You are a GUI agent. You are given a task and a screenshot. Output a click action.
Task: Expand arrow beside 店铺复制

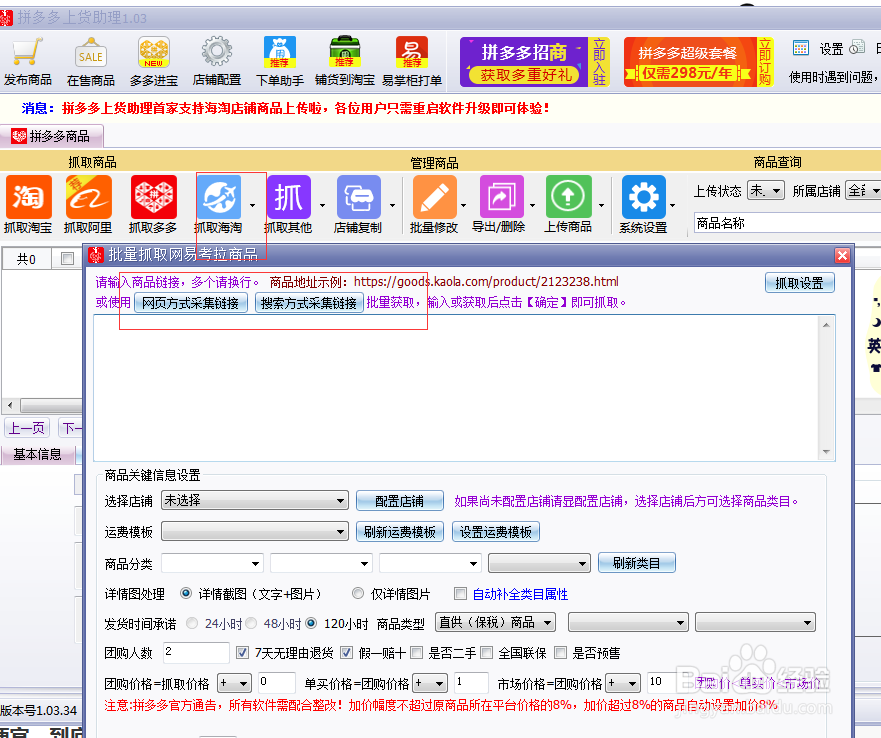click(x=392, y=205)
